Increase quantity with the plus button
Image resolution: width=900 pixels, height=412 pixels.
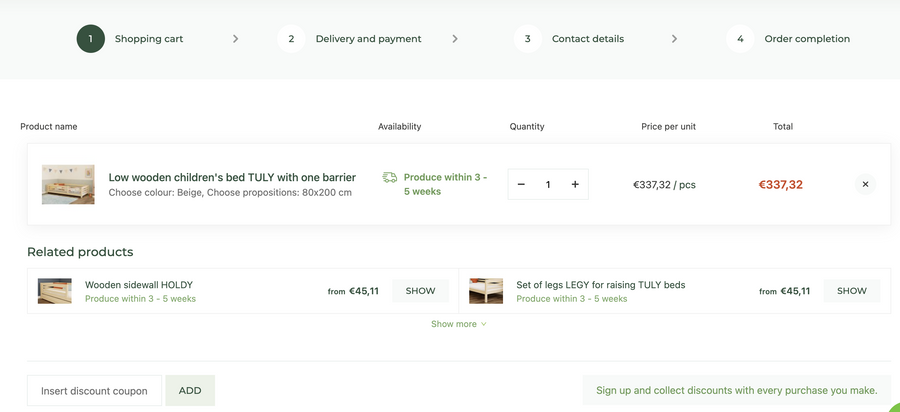(x=575, y=184)
